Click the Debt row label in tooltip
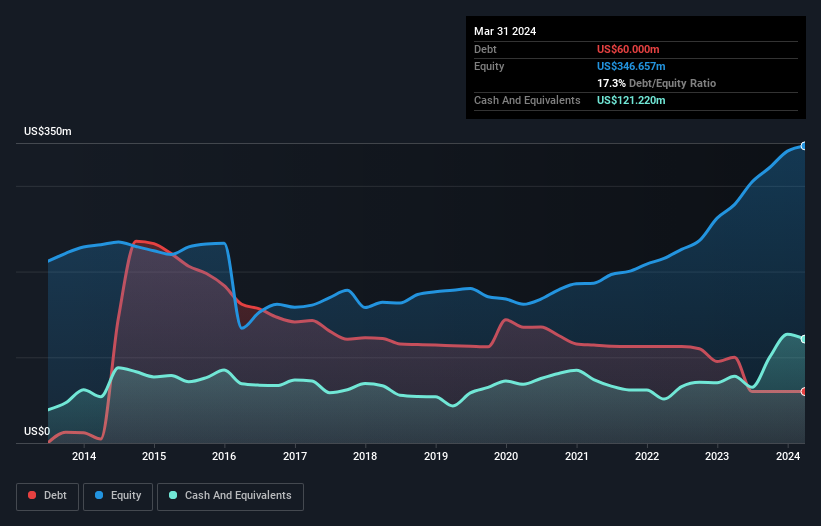This screenshot has width=821, height=526. pos(485,49)
